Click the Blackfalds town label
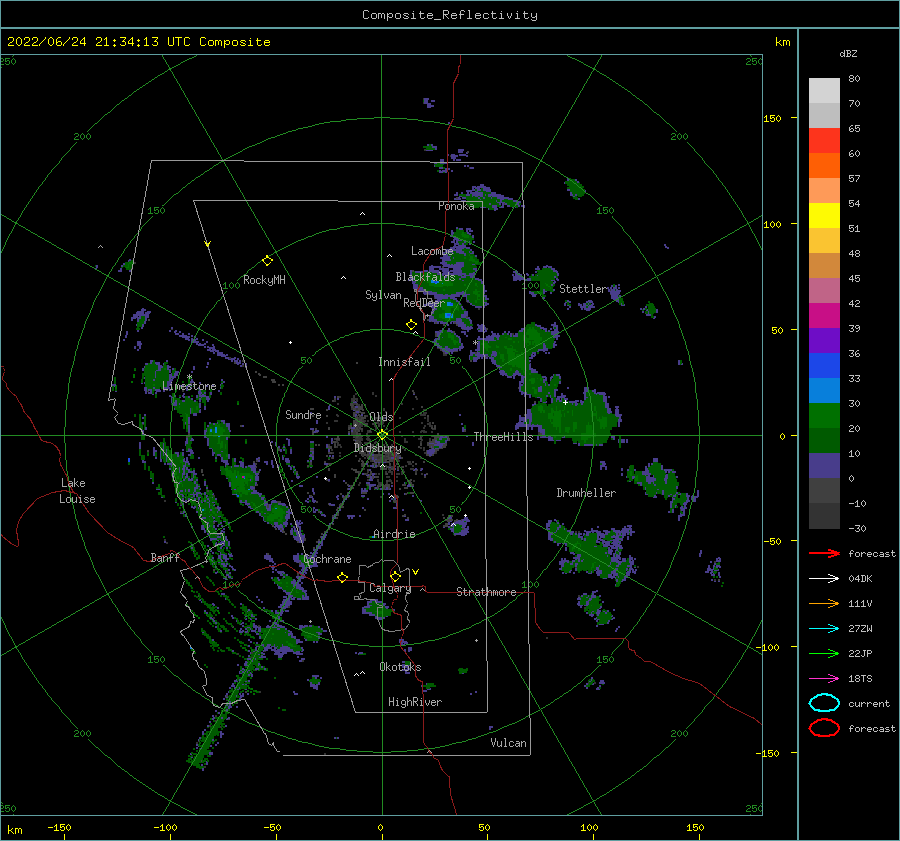This screenshot has height=841, width=900. (x=425, y=277)
